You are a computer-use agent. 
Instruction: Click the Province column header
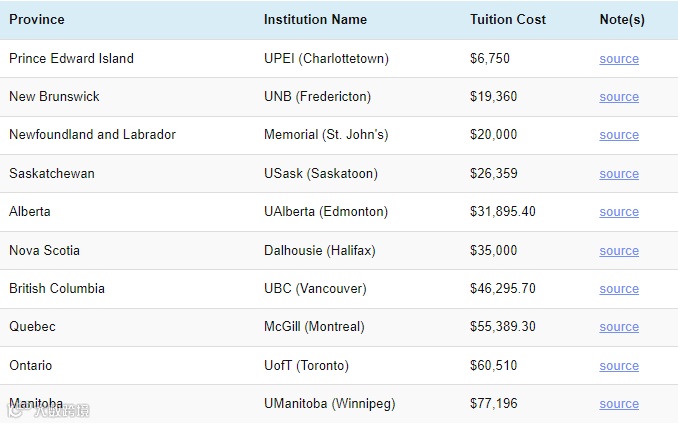(x=37, y=19)
